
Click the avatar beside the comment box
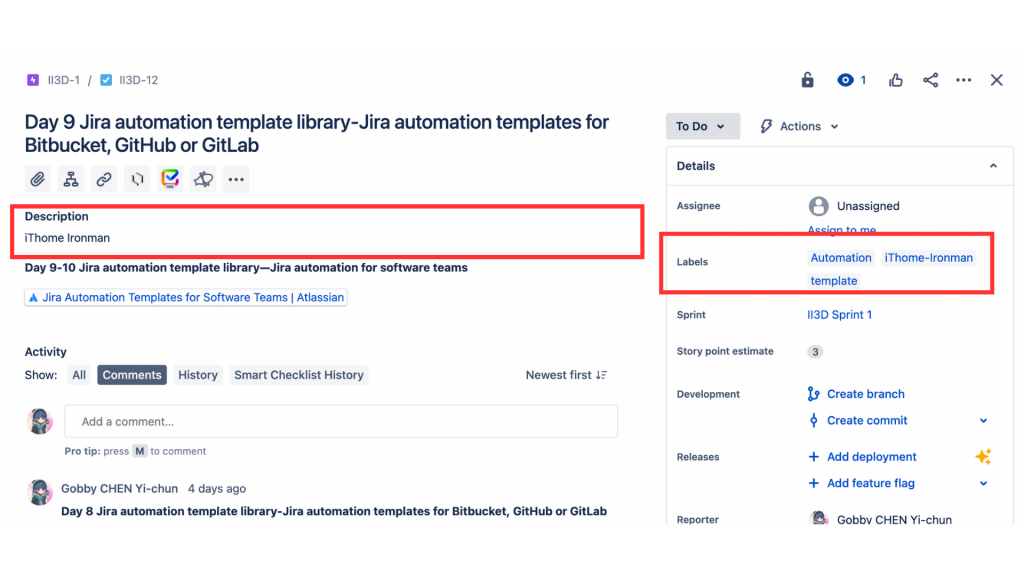tap(40, 421)
